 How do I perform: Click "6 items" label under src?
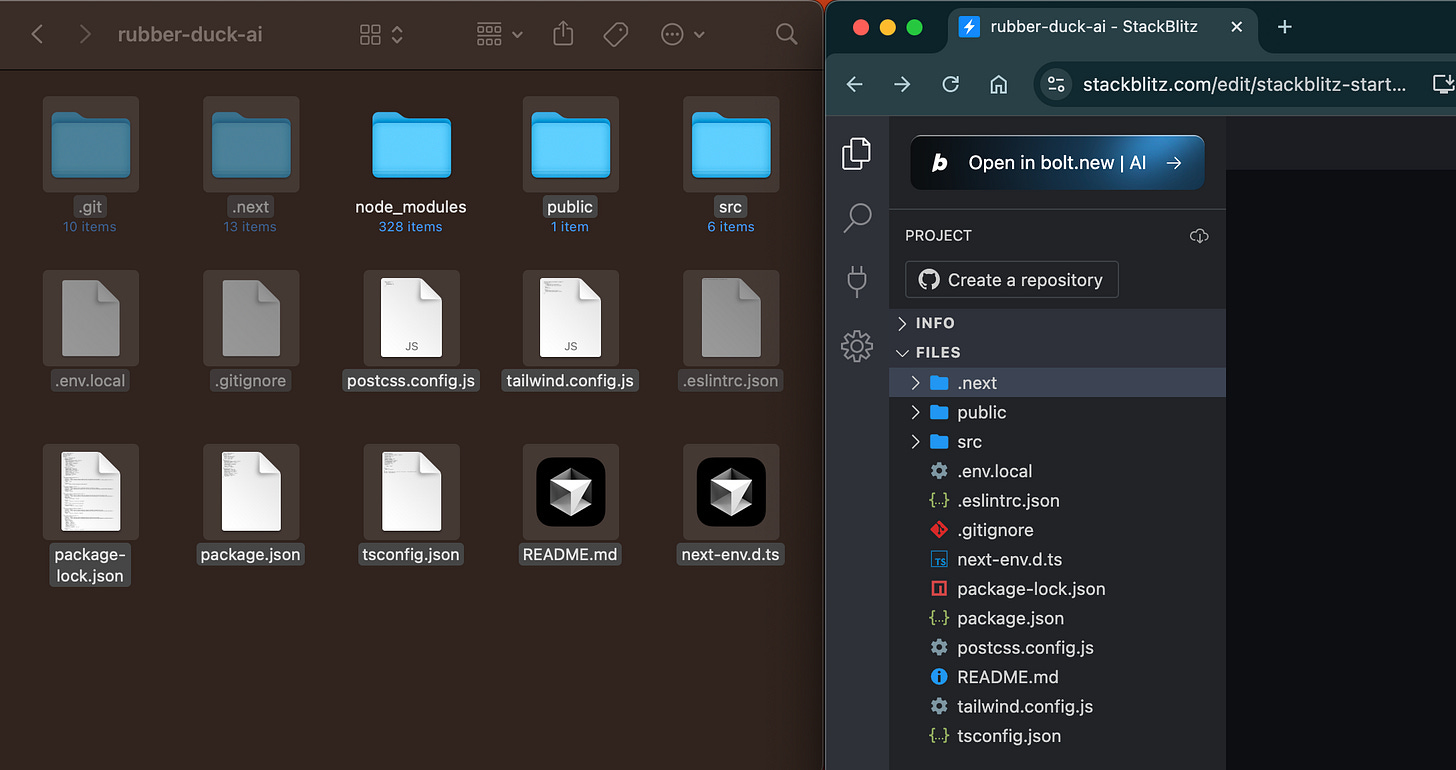[x=731, y=227]
